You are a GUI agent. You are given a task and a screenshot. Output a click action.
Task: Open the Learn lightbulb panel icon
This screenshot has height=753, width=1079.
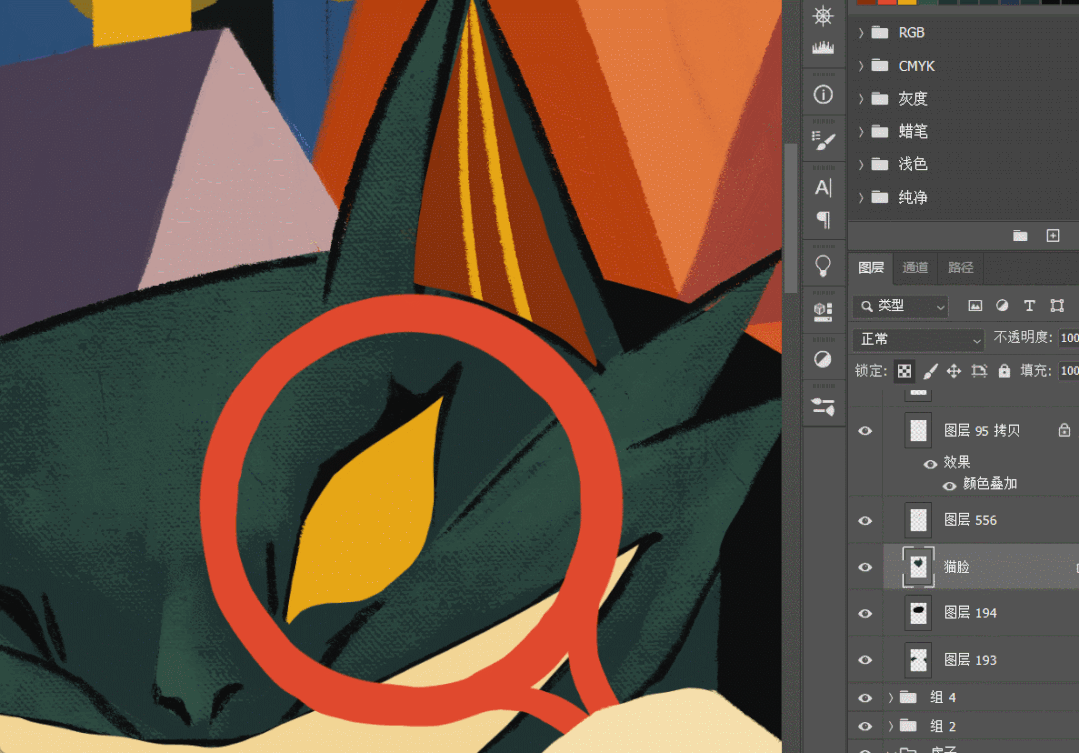(x=823, y=266)
